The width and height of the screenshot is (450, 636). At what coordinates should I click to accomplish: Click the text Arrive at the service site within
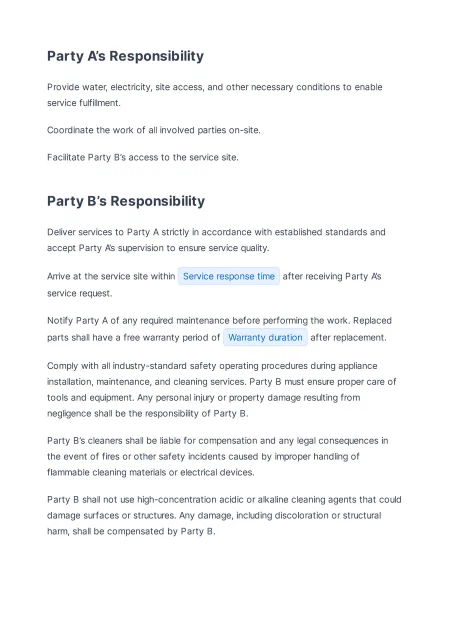pos(111,276)
